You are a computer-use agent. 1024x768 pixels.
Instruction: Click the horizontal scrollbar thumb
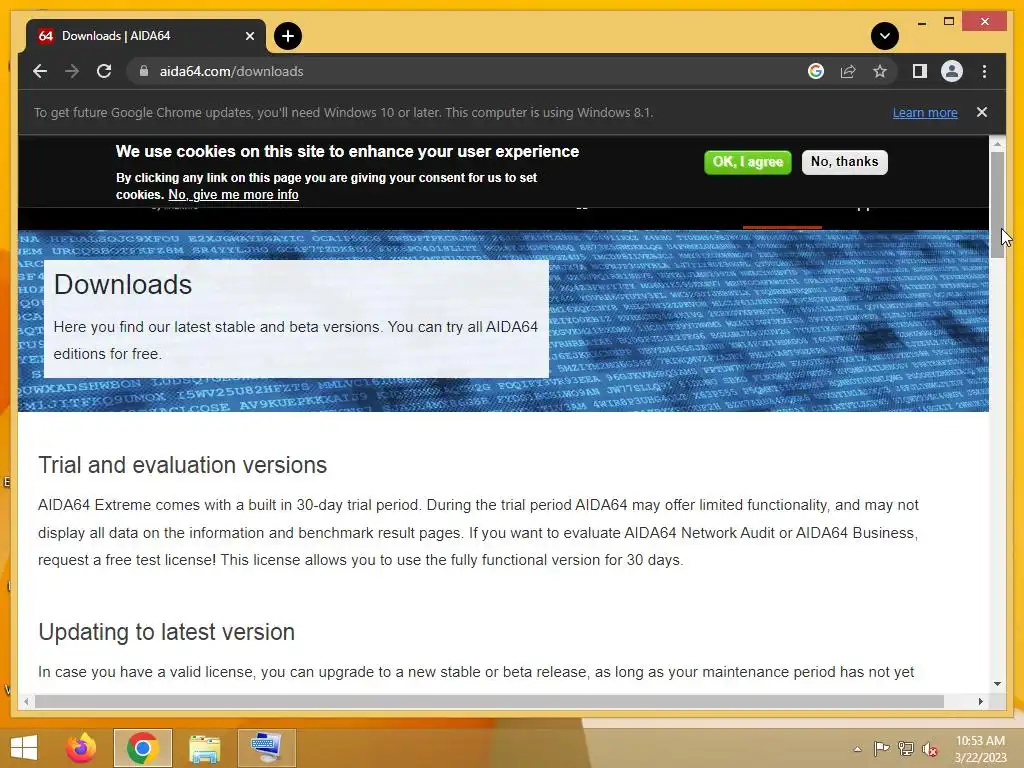pos(489,701)
